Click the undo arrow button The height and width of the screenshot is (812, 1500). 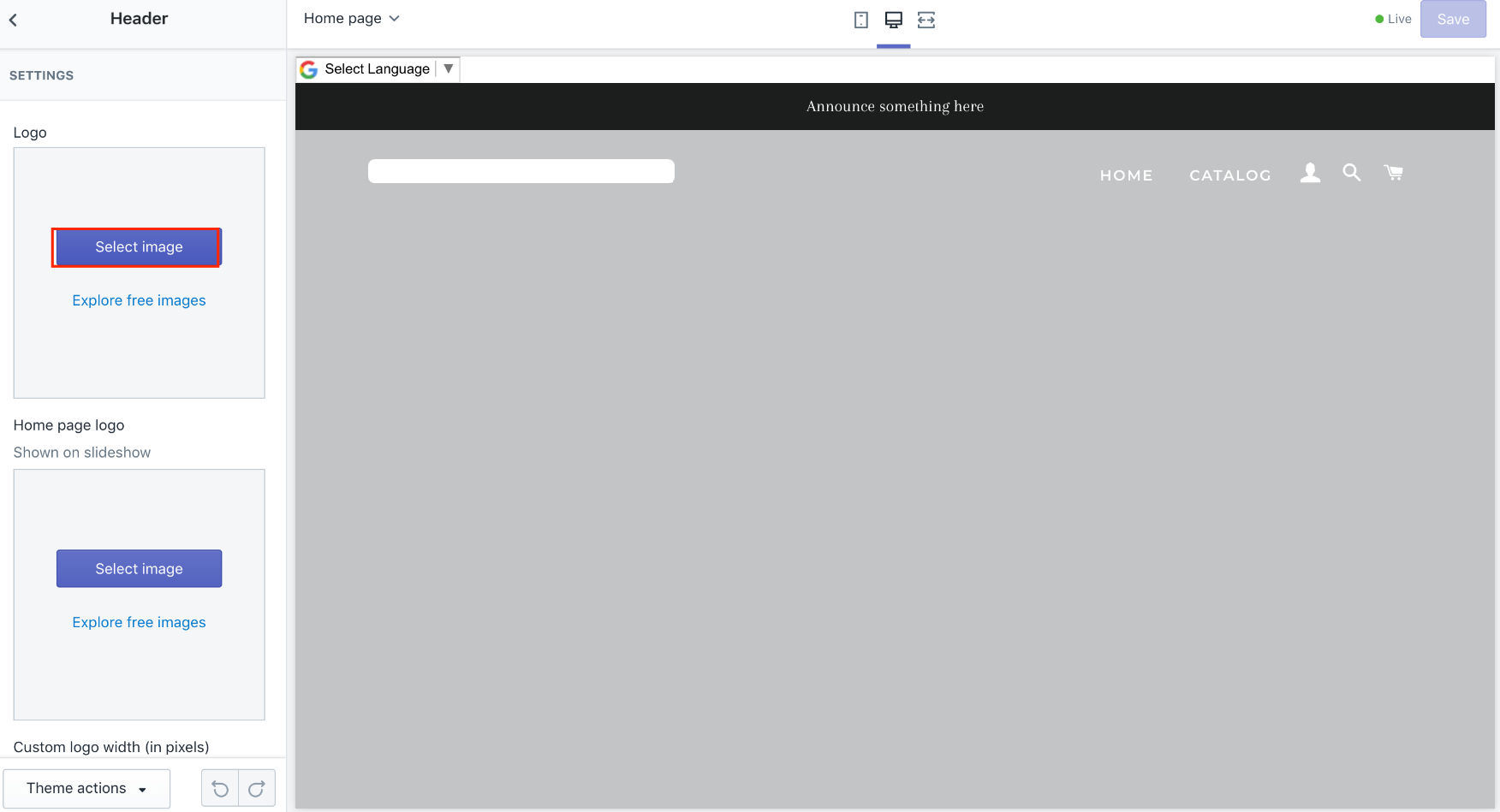(x=220, y=788)
